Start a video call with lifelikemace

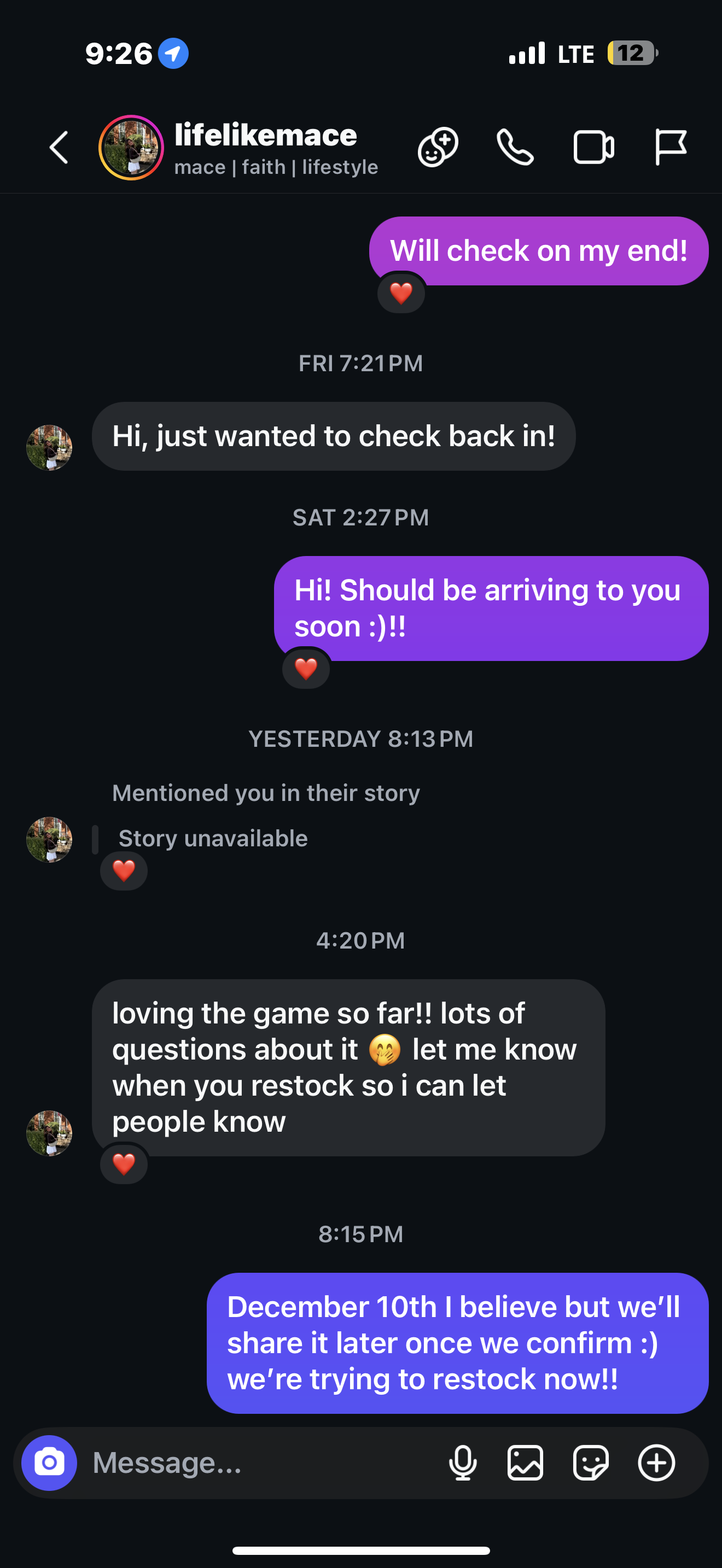point(593,147)
